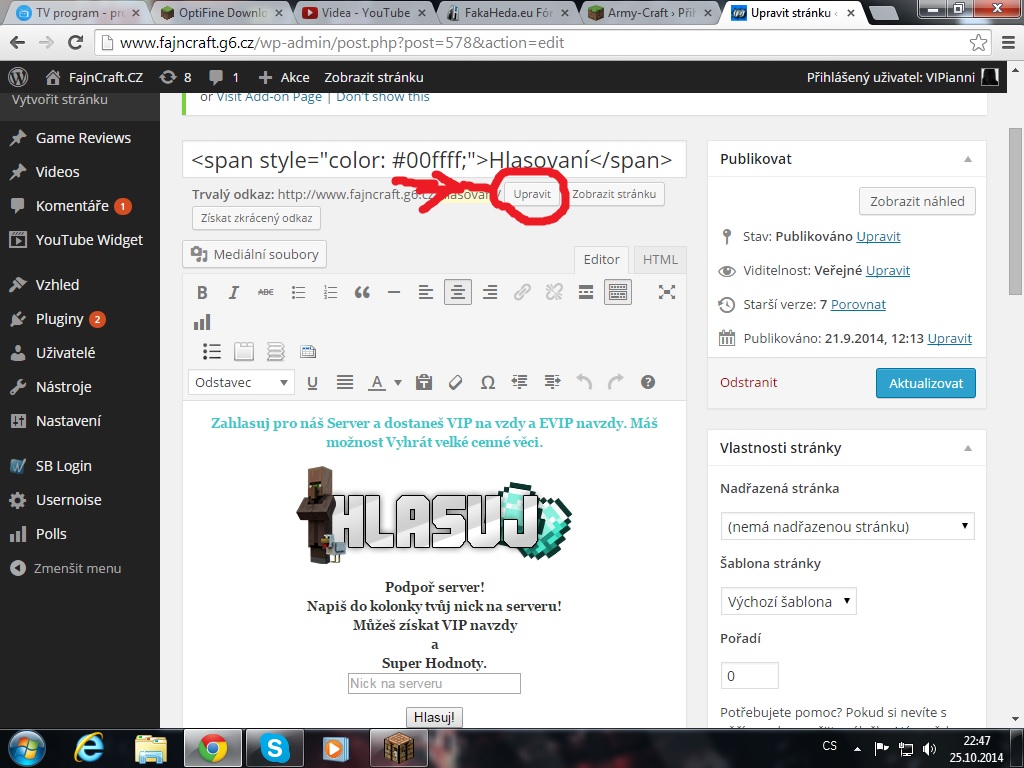
Task: Collapse the Publikovat panel with its arrow
Action: click(967, 159)
